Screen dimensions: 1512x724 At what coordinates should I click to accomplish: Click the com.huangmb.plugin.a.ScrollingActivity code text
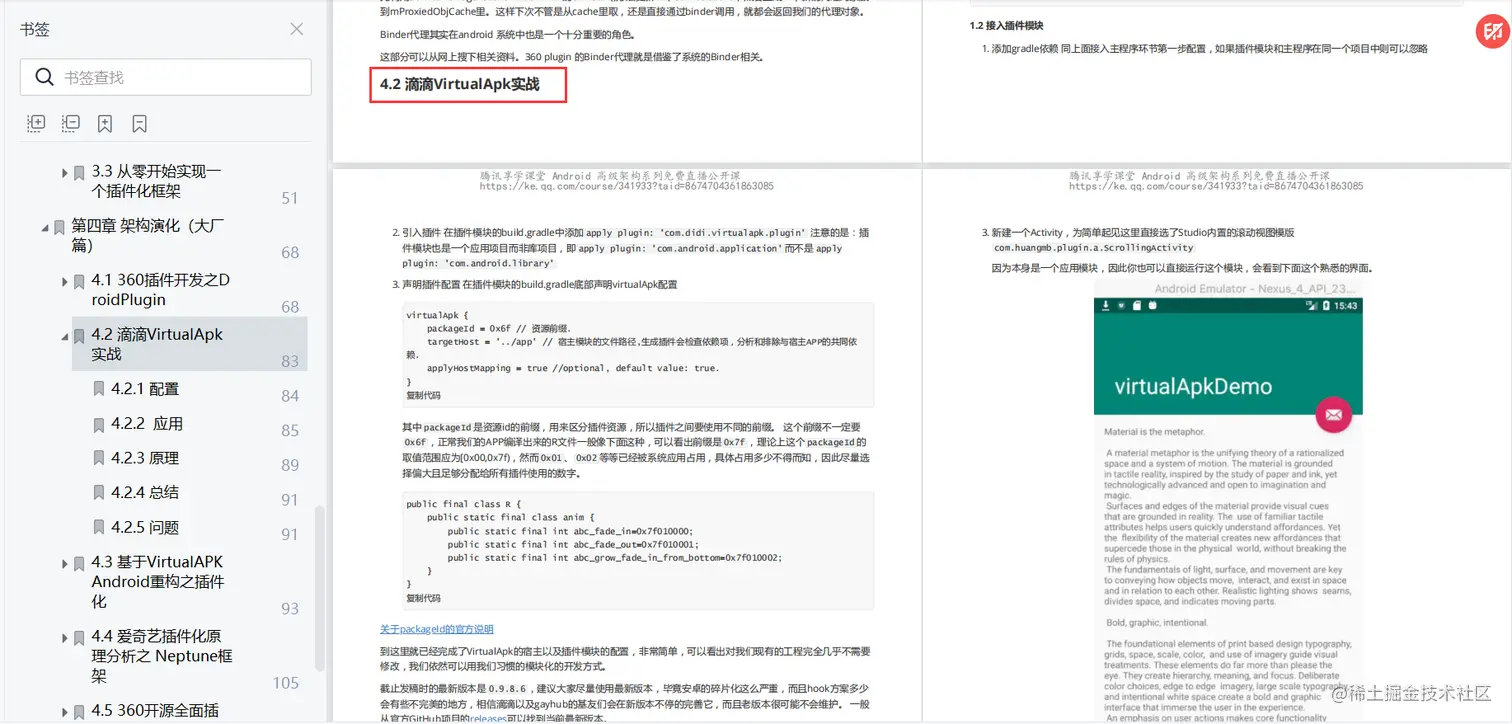point(1094,247)
